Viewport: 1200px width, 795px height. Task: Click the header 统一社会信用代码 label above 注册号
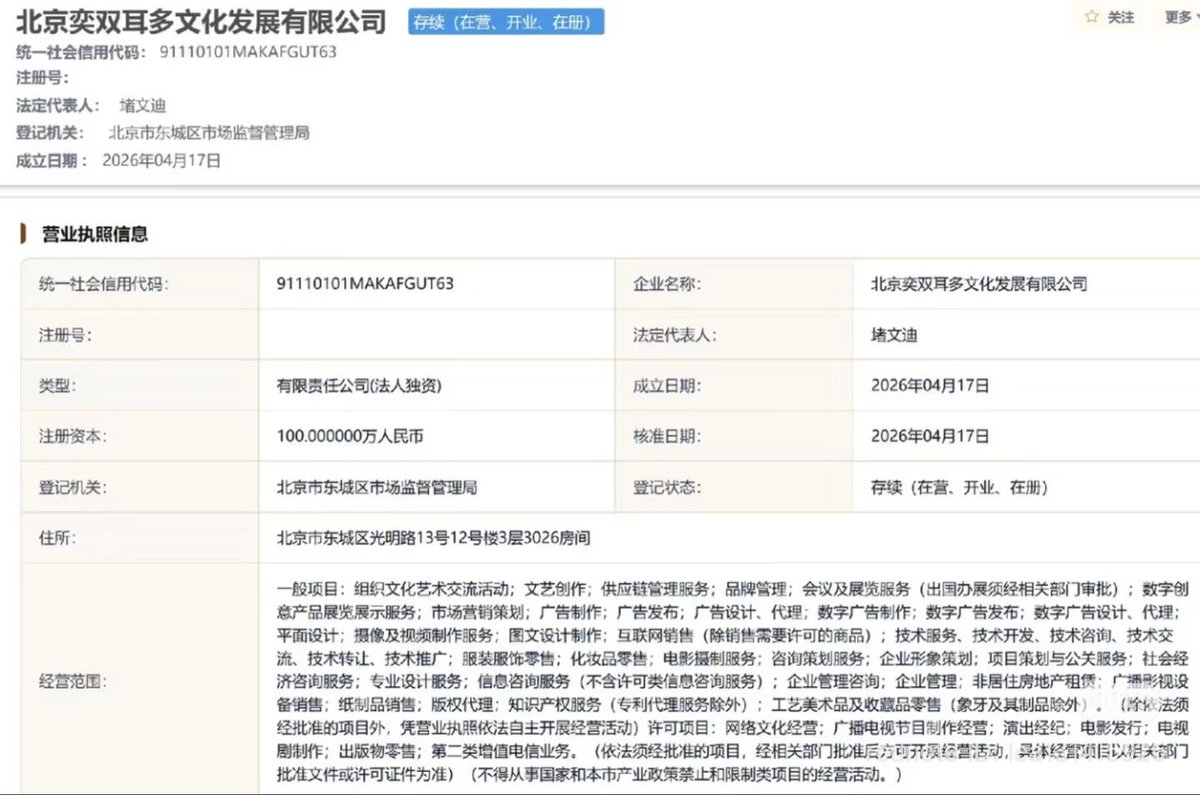point(82,52)
